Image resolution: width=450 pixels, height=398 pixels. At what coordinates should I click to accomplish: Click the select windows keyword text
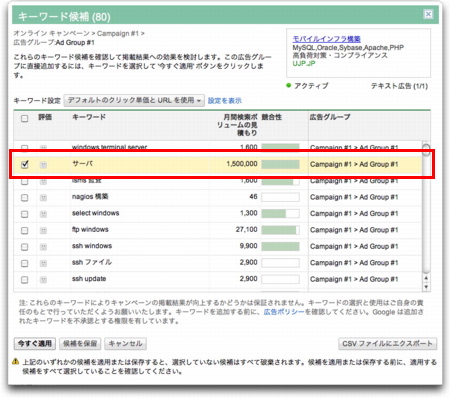(95, 213)
